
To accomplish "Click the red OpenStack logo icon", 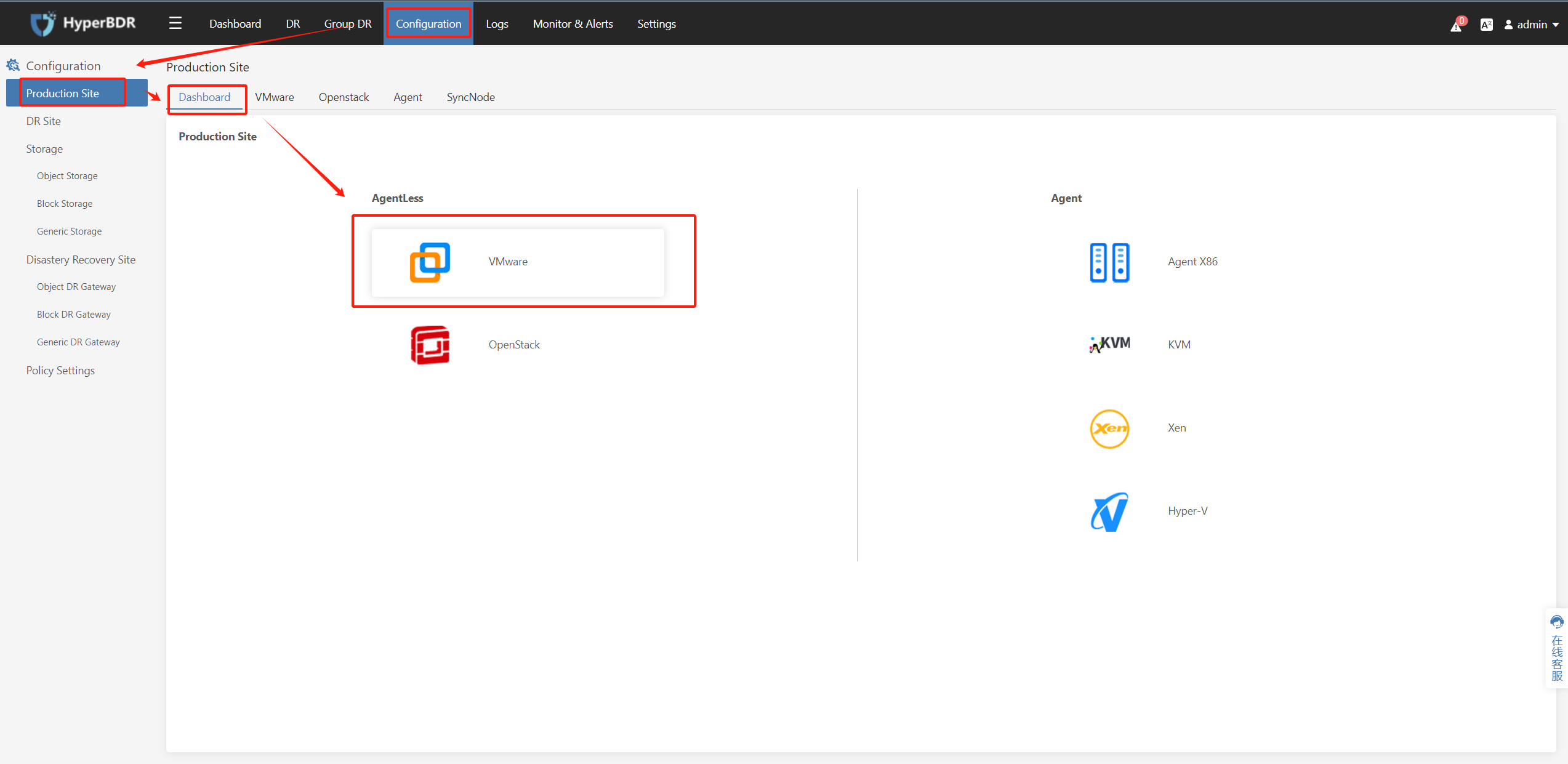I will click(x=430, y=345).
